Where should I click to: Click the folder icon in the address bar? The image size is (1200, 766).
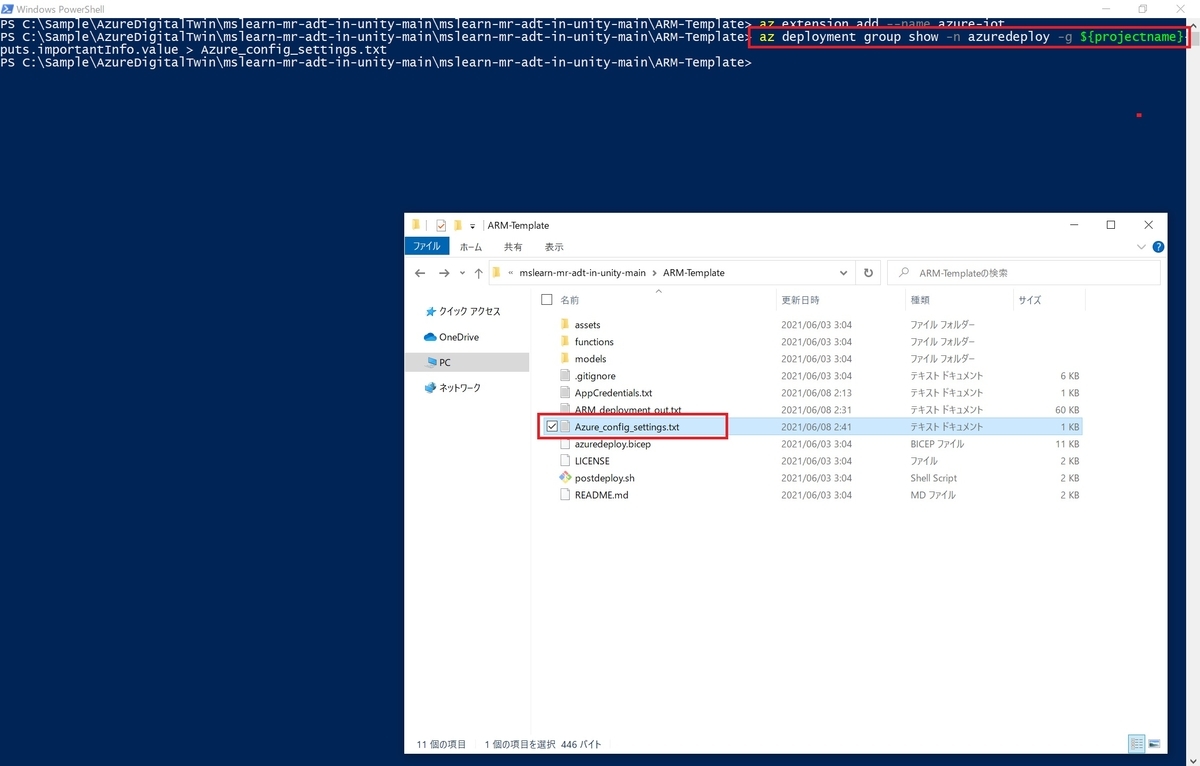[496, 272]
